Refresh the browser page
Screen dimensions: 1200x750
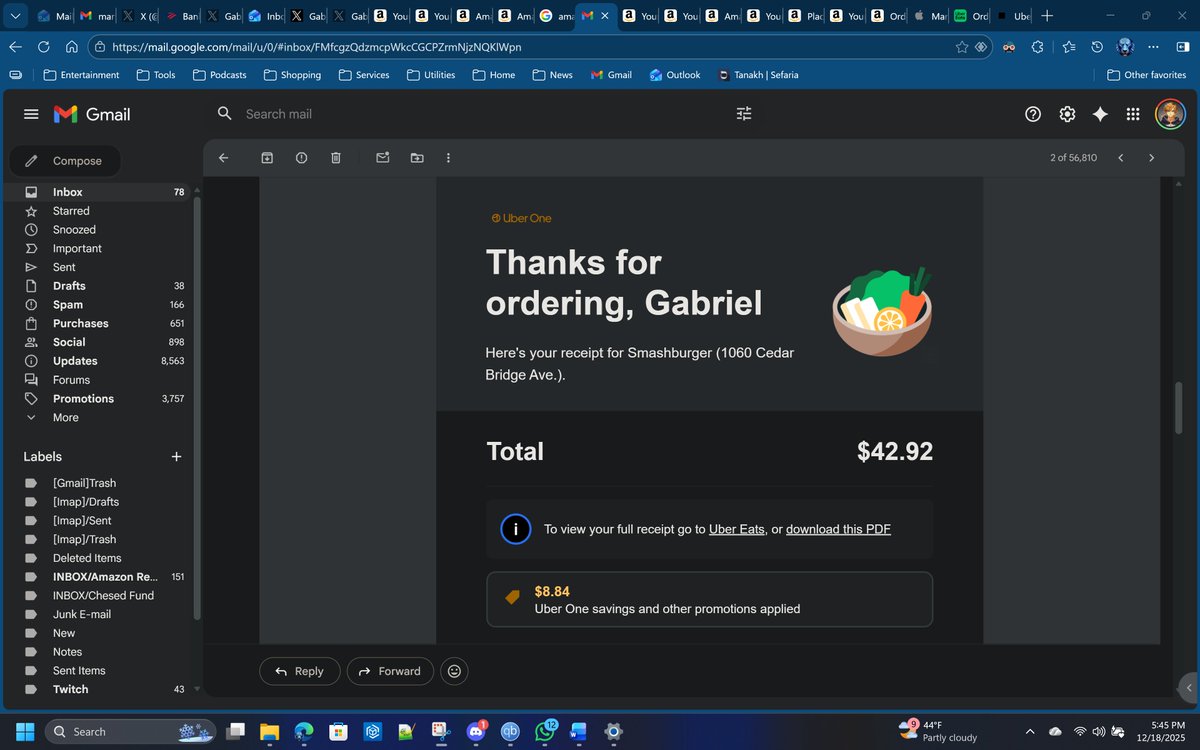(43, 47)
